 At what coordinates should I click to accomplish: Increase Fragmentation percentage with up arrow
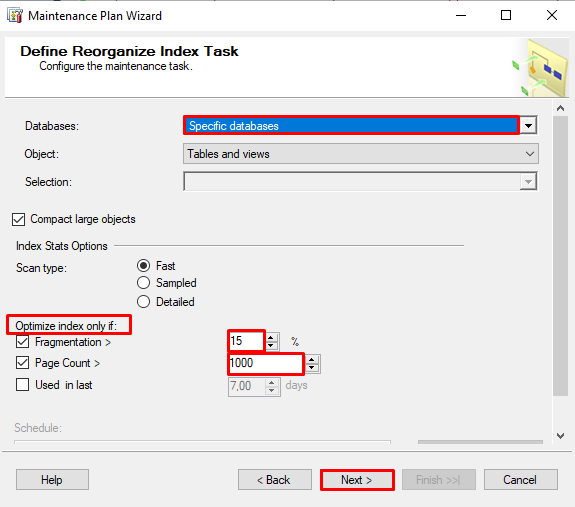pos(271,338)
